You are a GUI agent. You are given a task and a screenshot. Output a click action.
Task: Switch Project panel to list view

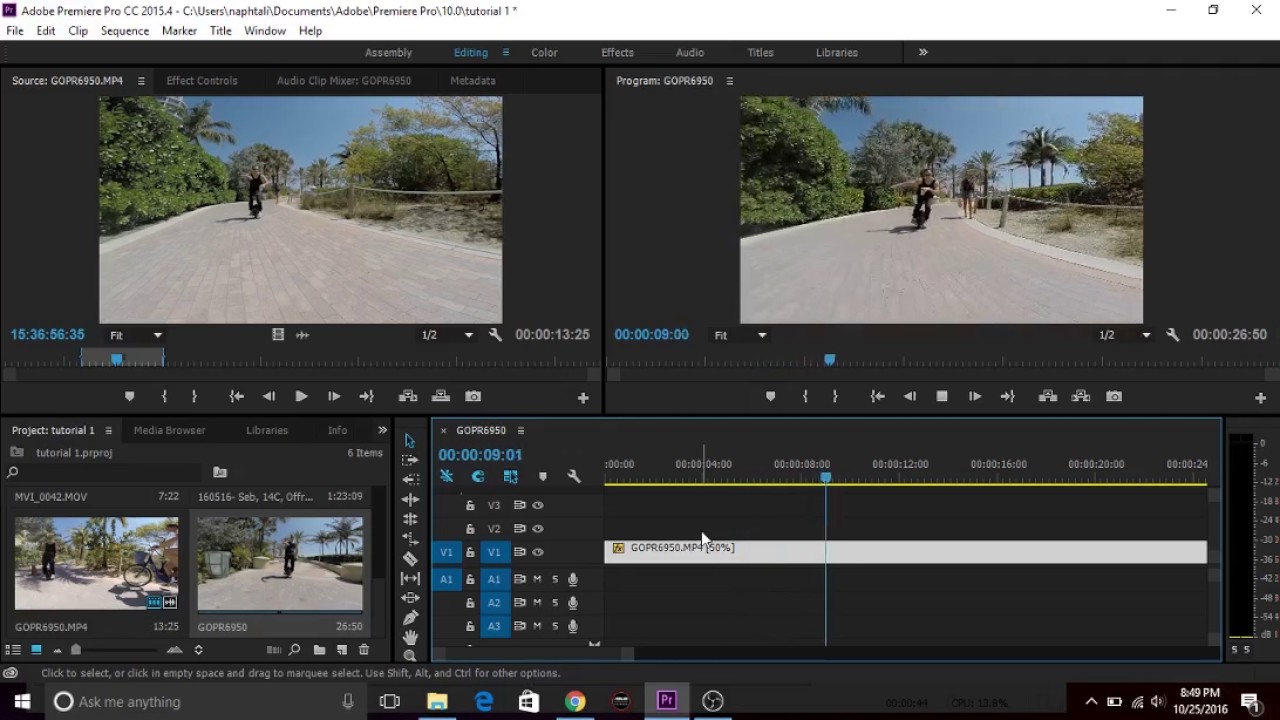click(x=13, y=650)
